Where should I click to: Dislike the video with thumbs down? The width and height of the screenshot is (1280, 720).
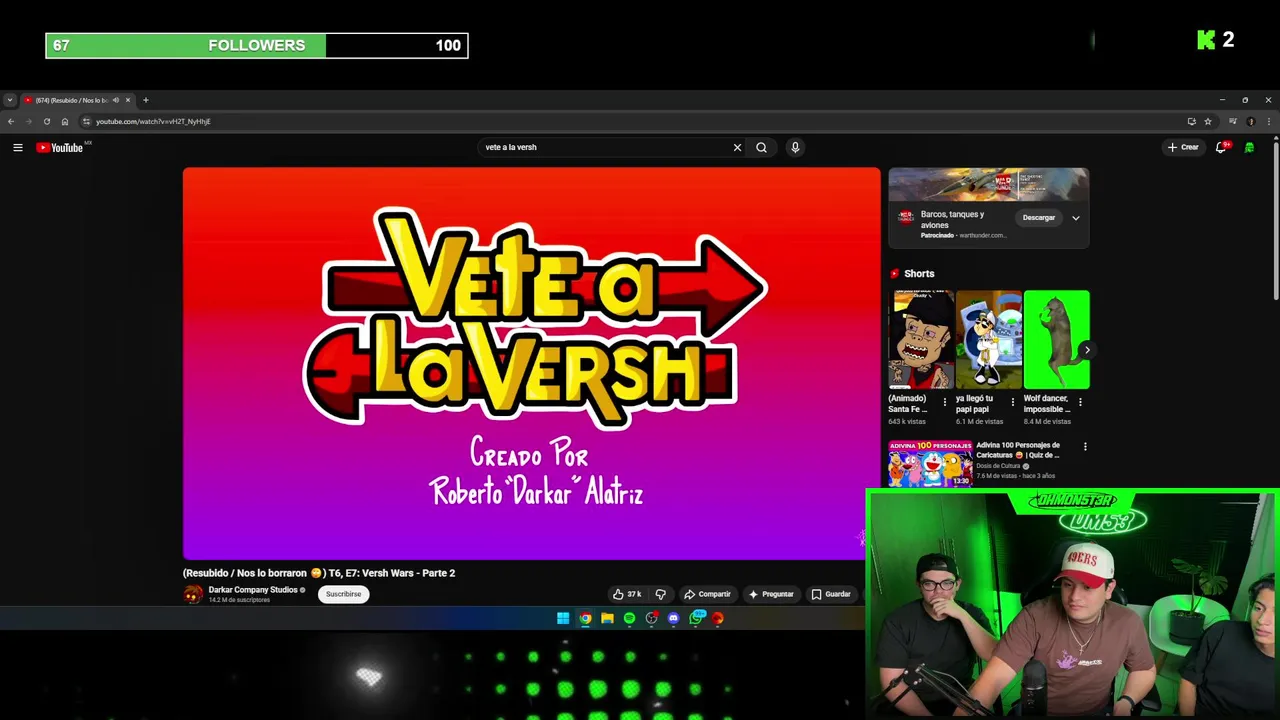[x=660, y=594]
